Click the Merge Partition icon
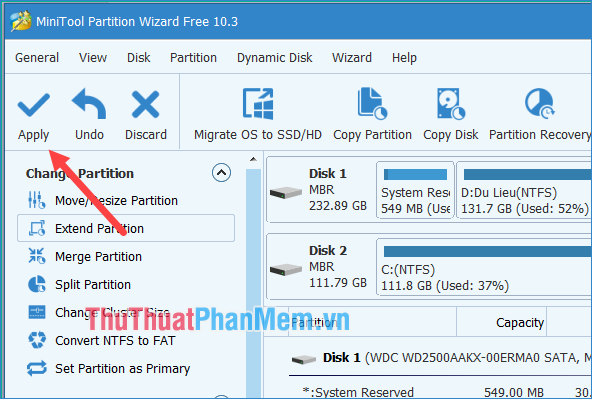Viewport: 592px width, 399px height. pyautogui.click(x=37, y=256)
